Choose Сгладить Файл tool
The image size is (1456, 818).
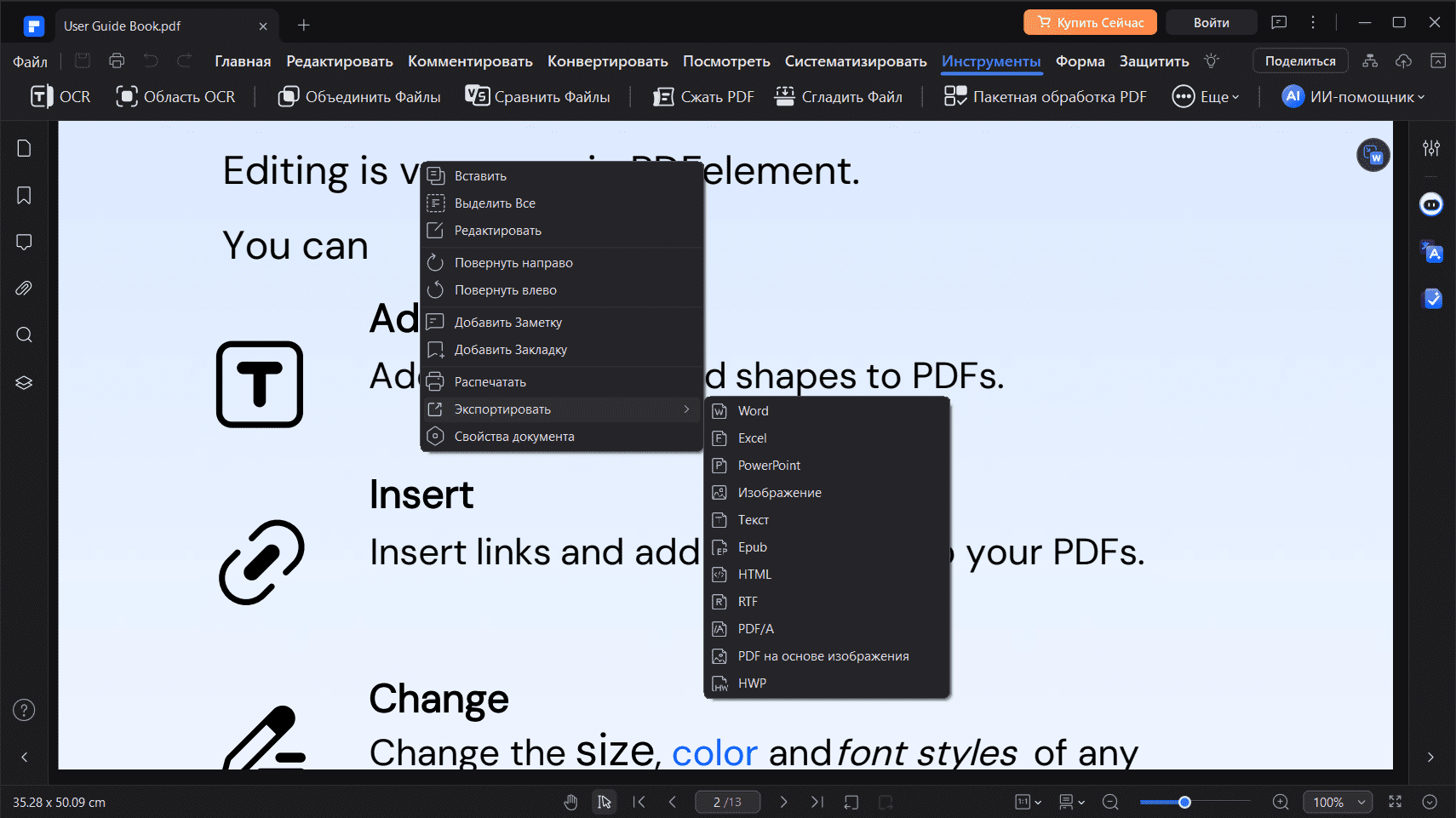(x=839, y=97)
